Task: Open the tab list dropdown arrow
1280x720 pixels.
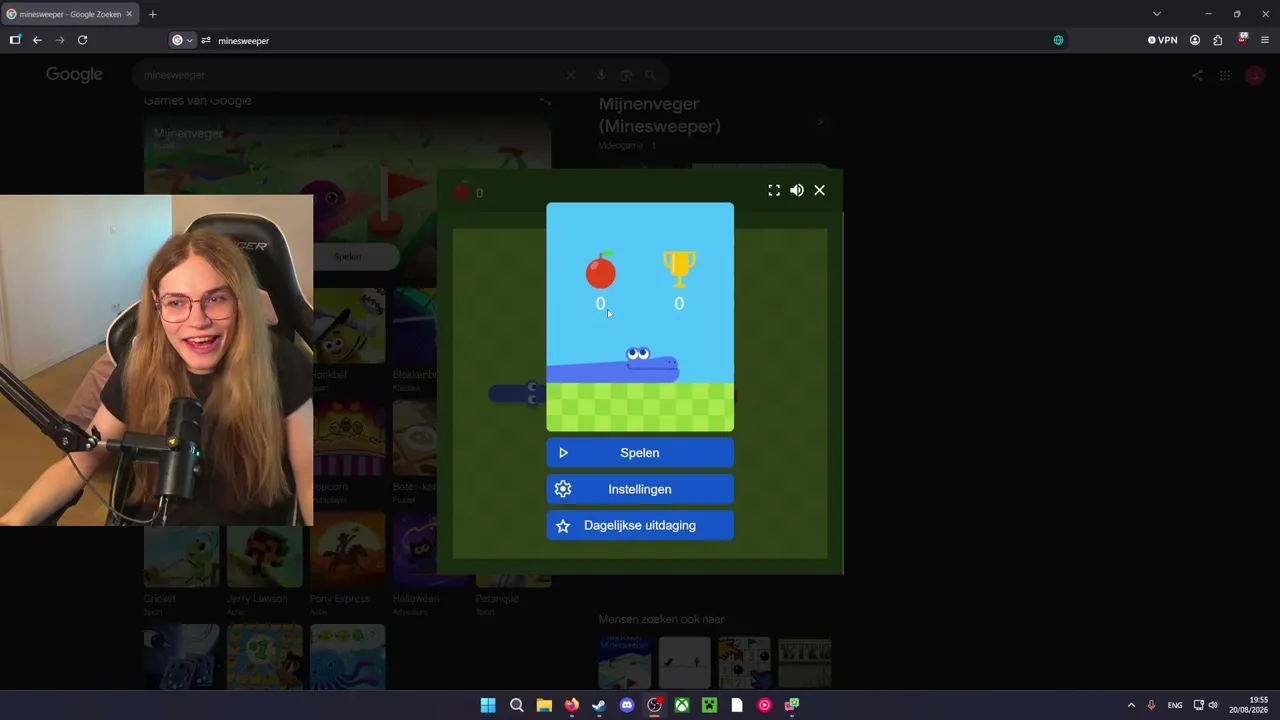Action: tap(1157, 14)
